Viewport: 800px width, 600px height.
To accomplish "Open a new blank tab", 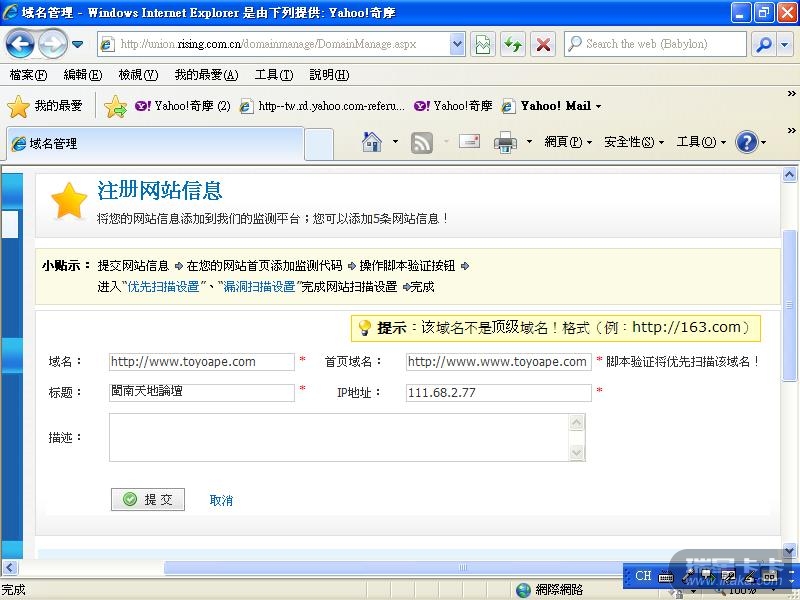I will click(319, 144).
